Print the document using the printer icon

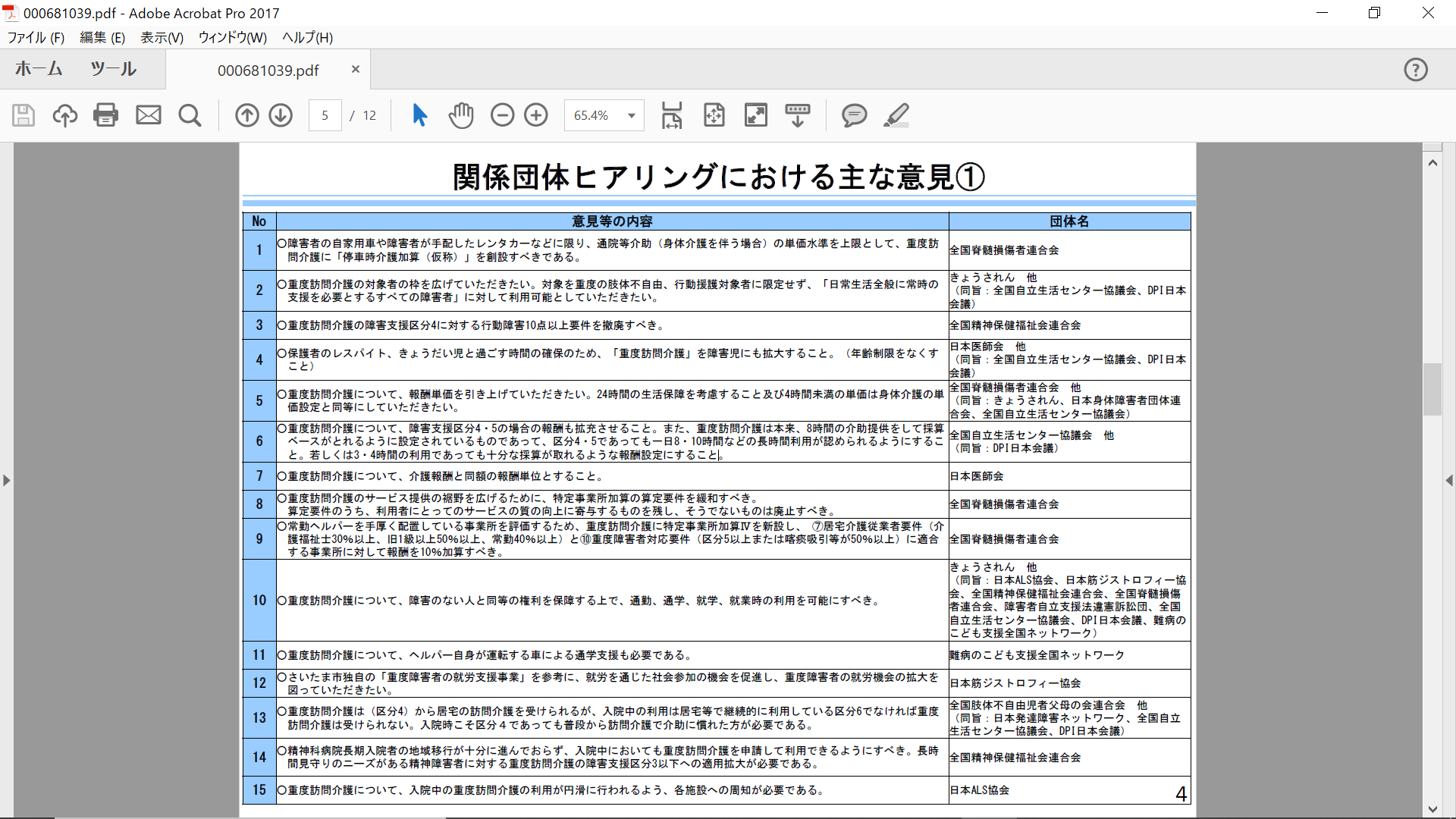[106, 115]
